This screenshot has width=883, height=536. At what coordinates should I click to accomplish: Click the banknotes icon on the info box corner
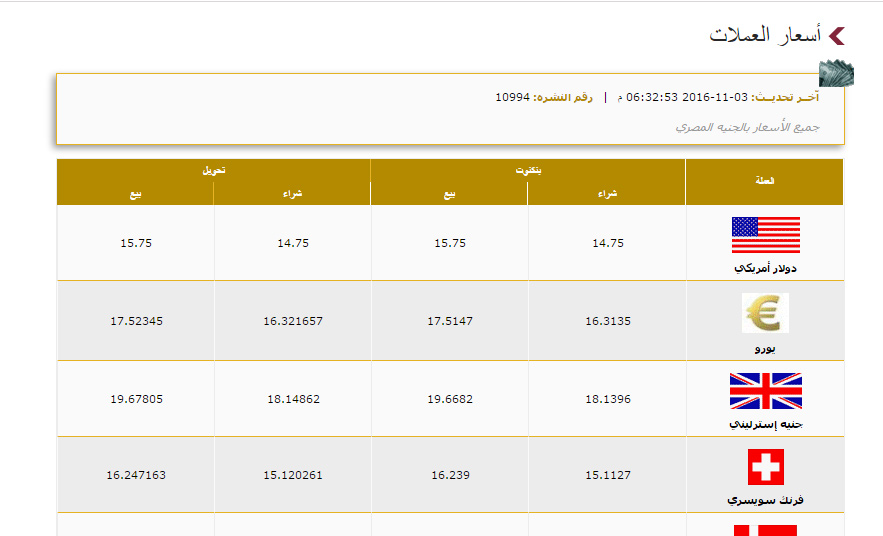click(x=836, y=73)
